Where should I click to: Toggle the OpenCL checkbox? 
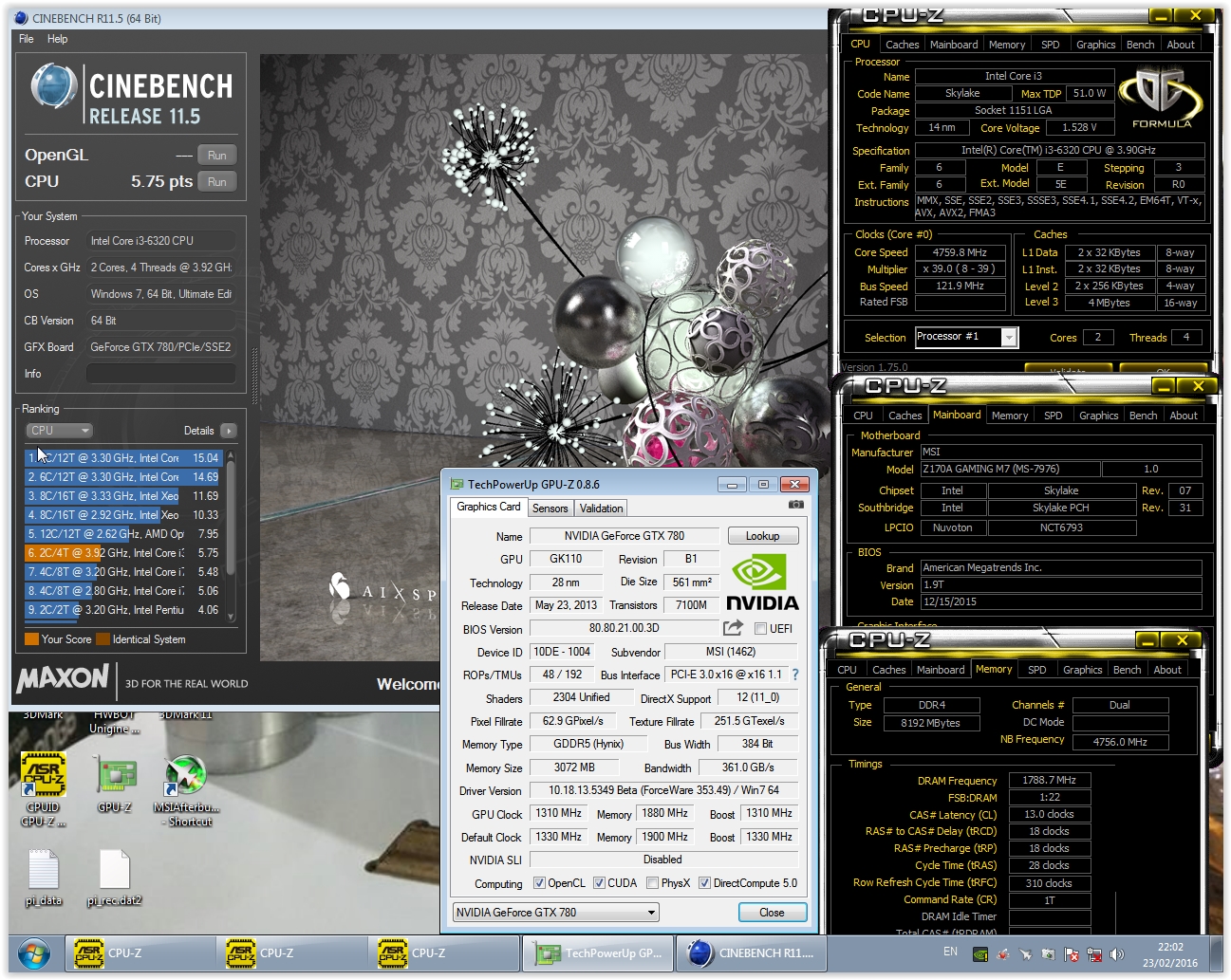click(539, 883)
